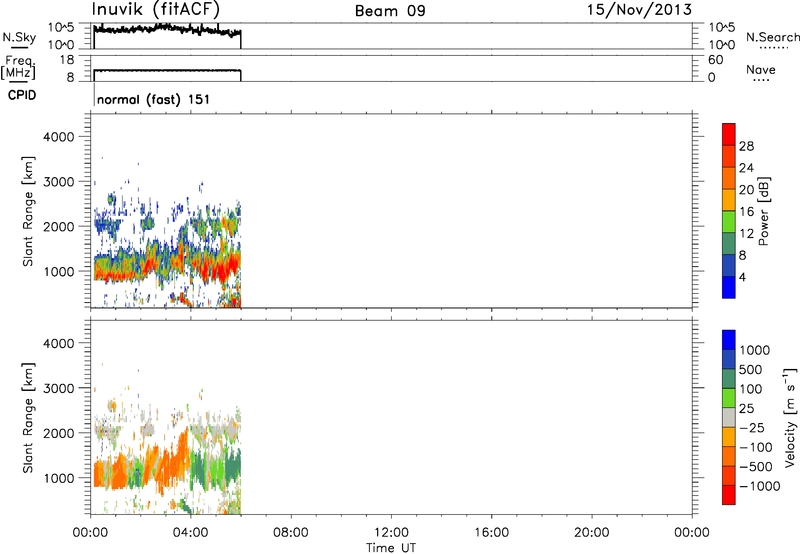Click the "-100" label on Velocity color bar
The width and height of the screenshot is (800, 554).
point(756,447)
